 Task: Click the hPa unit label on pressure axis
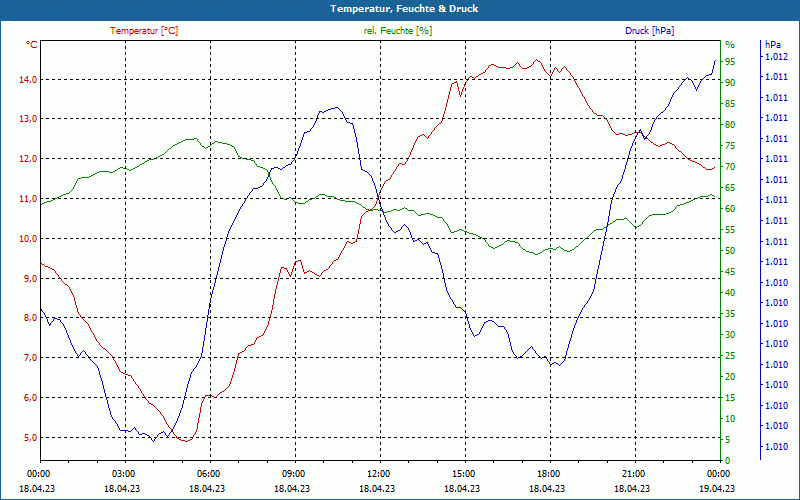(x=772, y=44)
